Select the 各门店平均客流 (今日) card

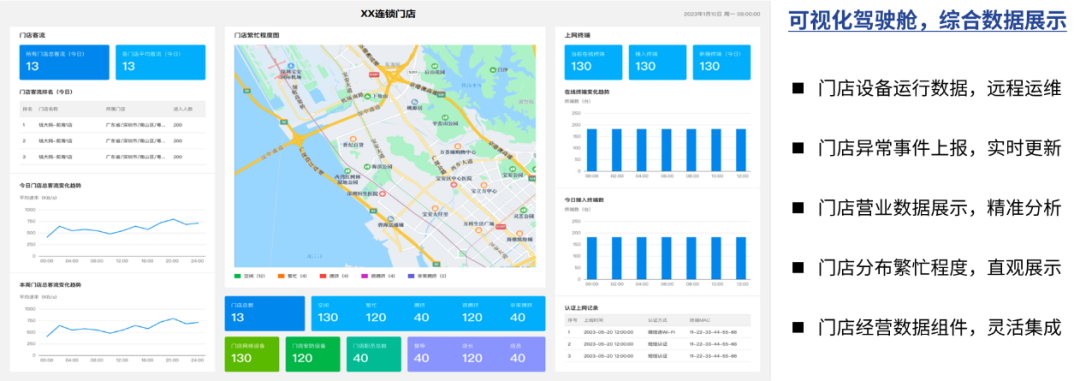(160, 63)
